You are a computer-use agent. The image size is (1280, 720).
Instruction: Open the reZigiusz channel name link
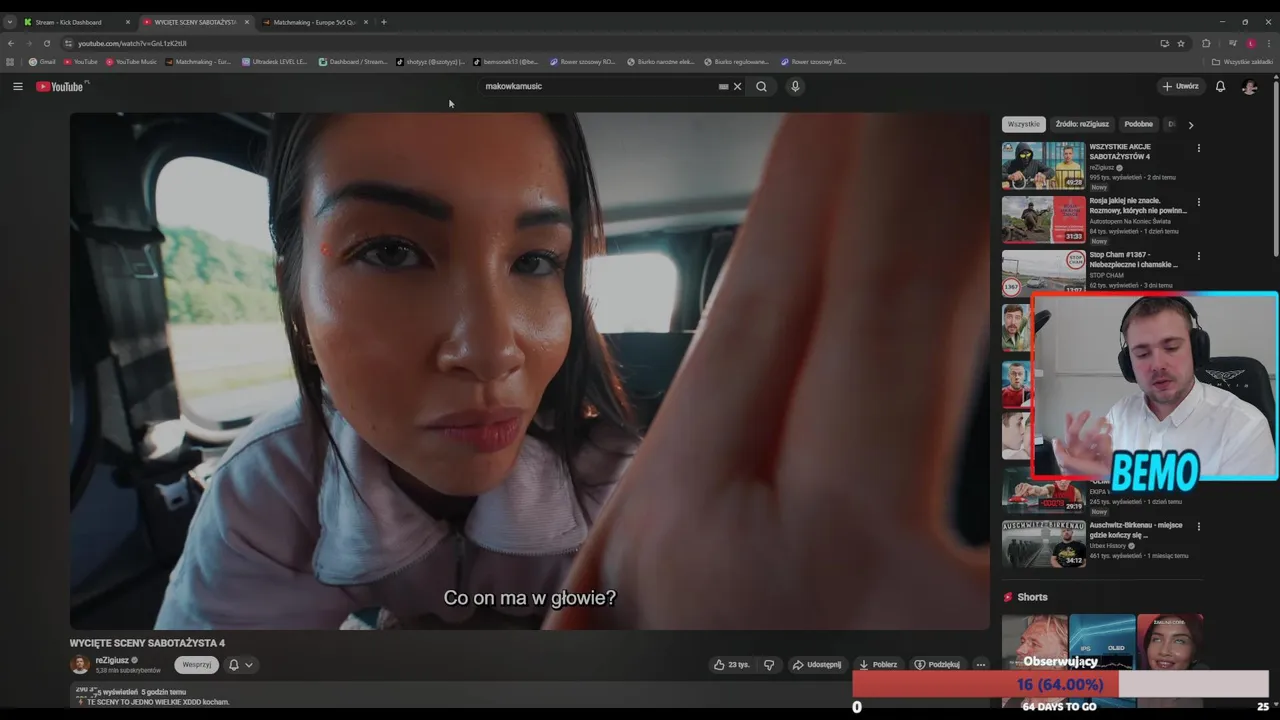point(112,660)
